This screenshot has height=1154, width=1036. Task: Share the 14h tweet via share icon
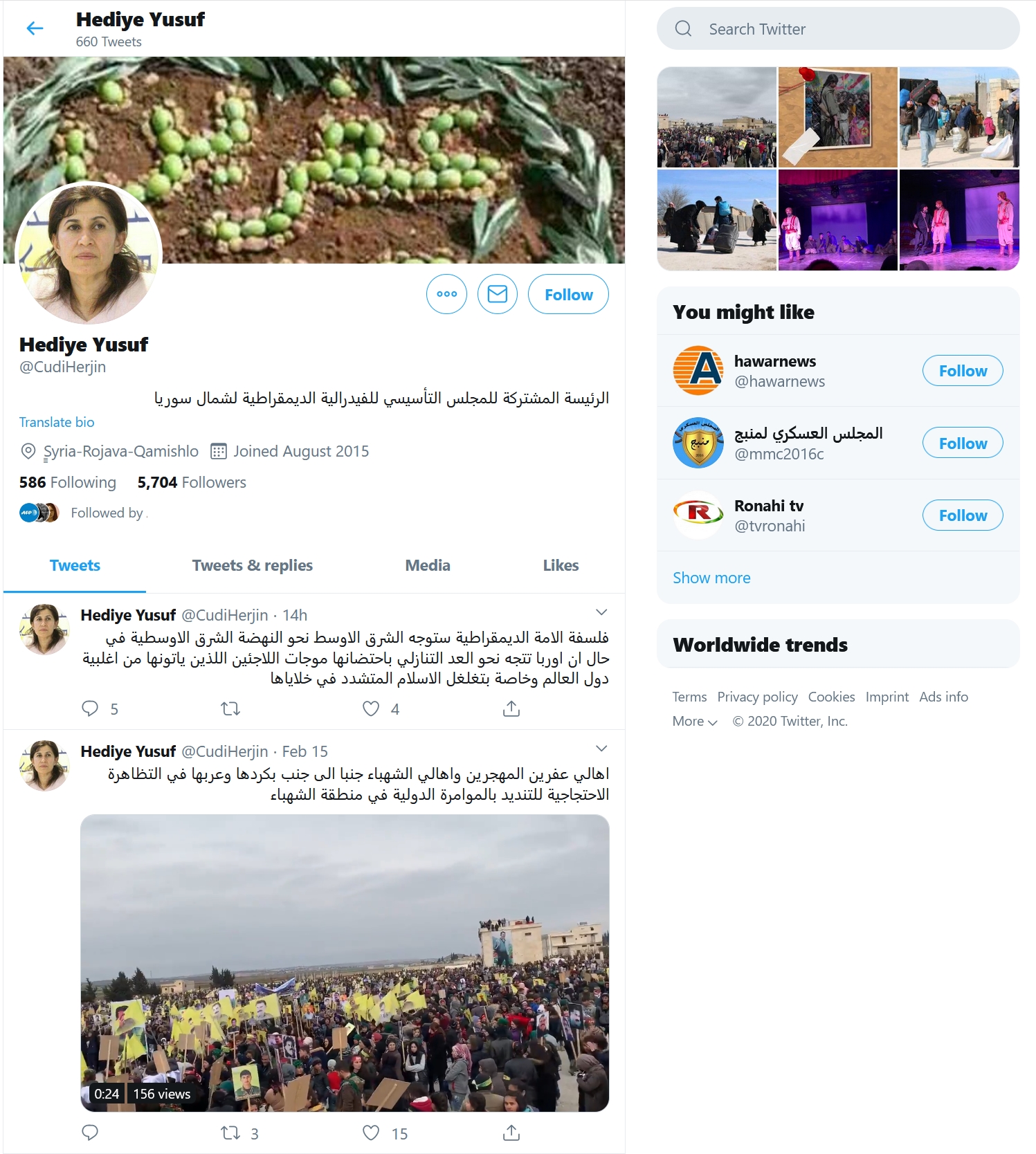(511, 708)
